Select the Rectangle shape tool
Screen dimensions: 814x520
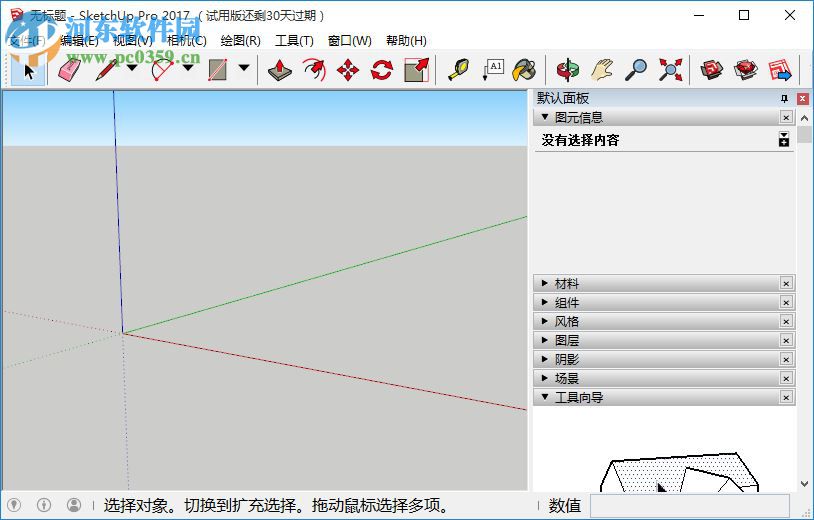tap(218, 70)
